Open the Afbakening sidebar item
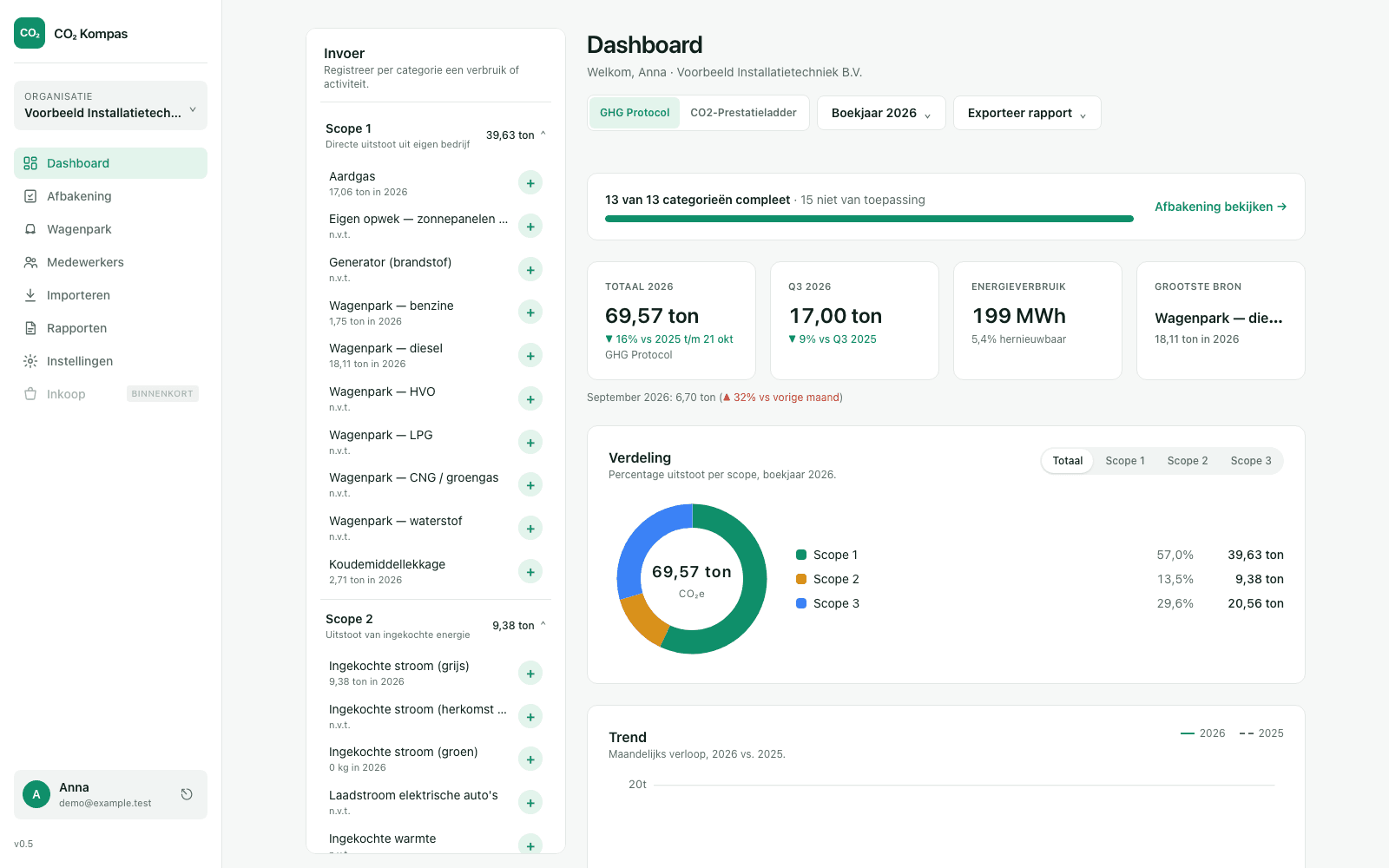The image size is (1389, 868). pyautogui.click(x=110, y=196)
